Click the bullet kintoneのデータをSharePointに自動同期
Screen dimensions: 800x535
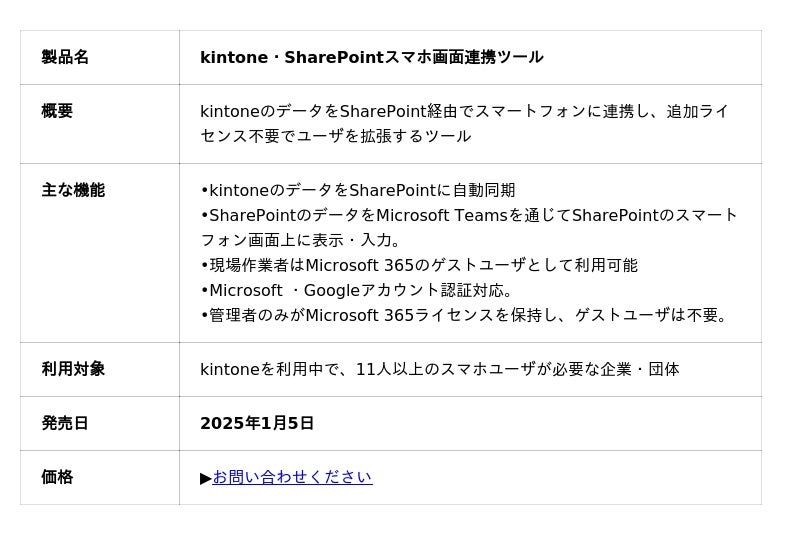358,191
